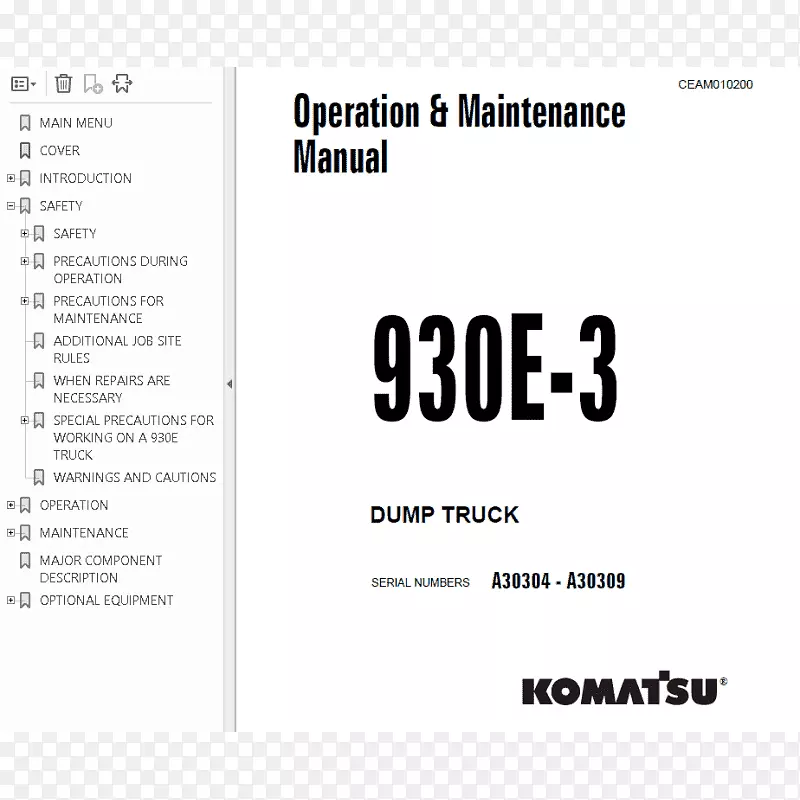Jump to WHEN REPAIRS ARE NECESSARY
This screenshot has height=800, width=800.
tap(112, 389)
